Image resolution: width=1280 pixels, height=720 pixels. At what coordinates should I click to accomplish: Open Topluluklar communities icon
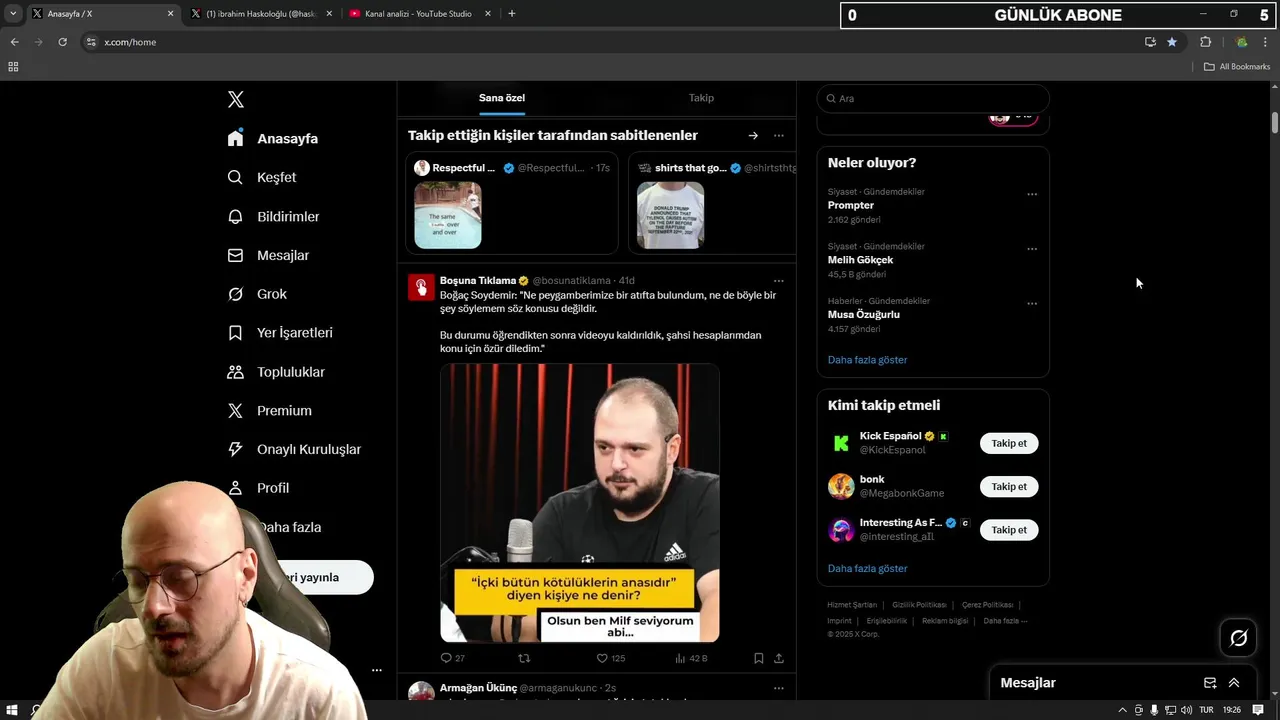pos(235,371)
